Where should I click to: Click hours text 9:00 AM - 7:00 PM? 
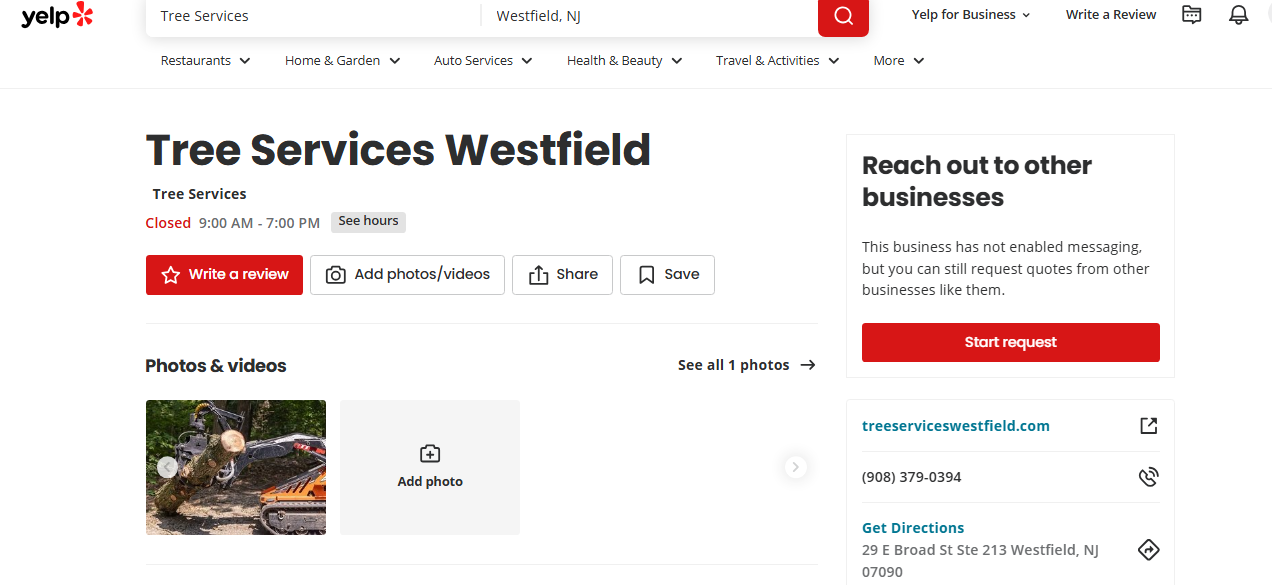259,223
